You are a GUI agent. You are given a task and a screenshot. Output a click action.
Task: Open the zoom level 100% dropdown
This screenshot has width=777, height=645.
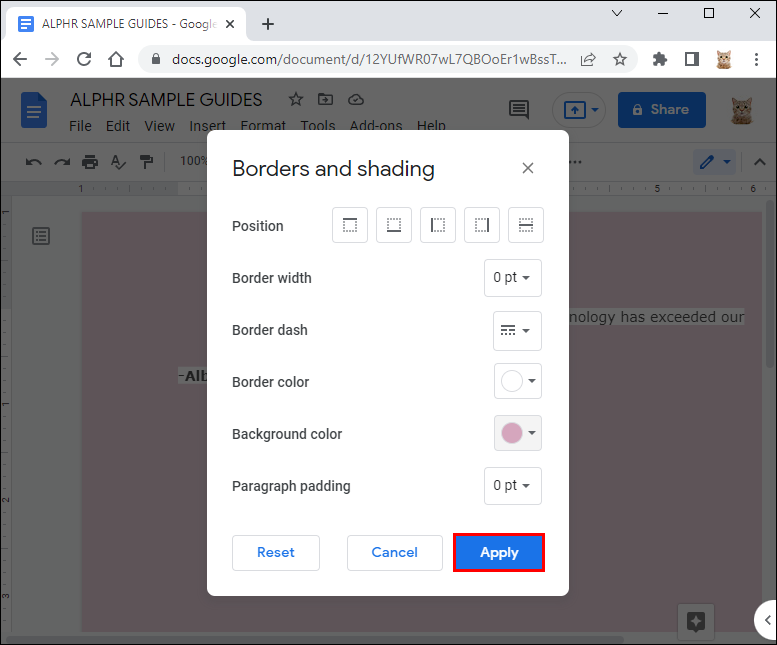pyautogui.click(x=193, y=161)
